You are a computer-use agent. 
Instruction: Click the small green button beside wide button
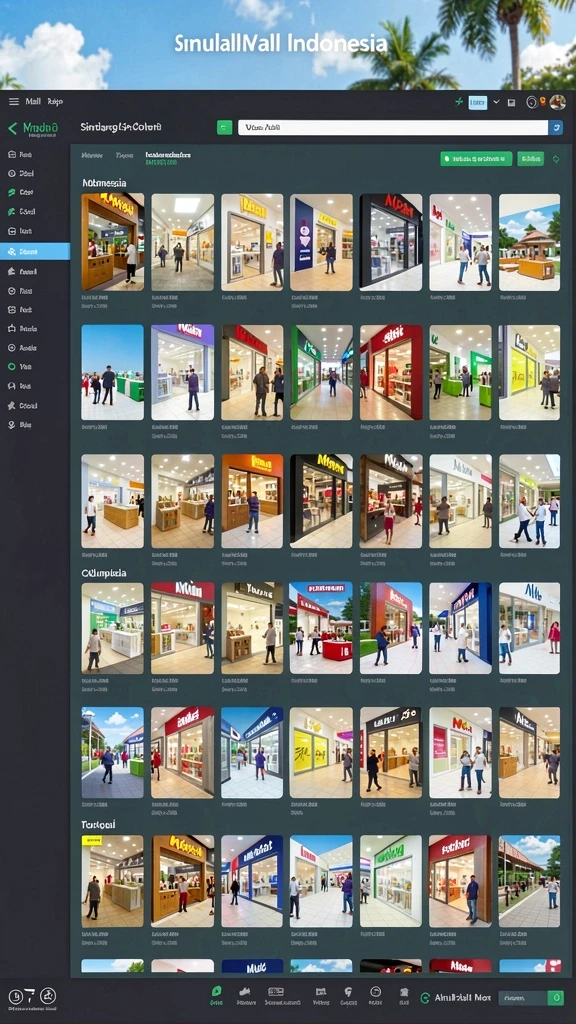pyautogui.click(x=530, y=159)
